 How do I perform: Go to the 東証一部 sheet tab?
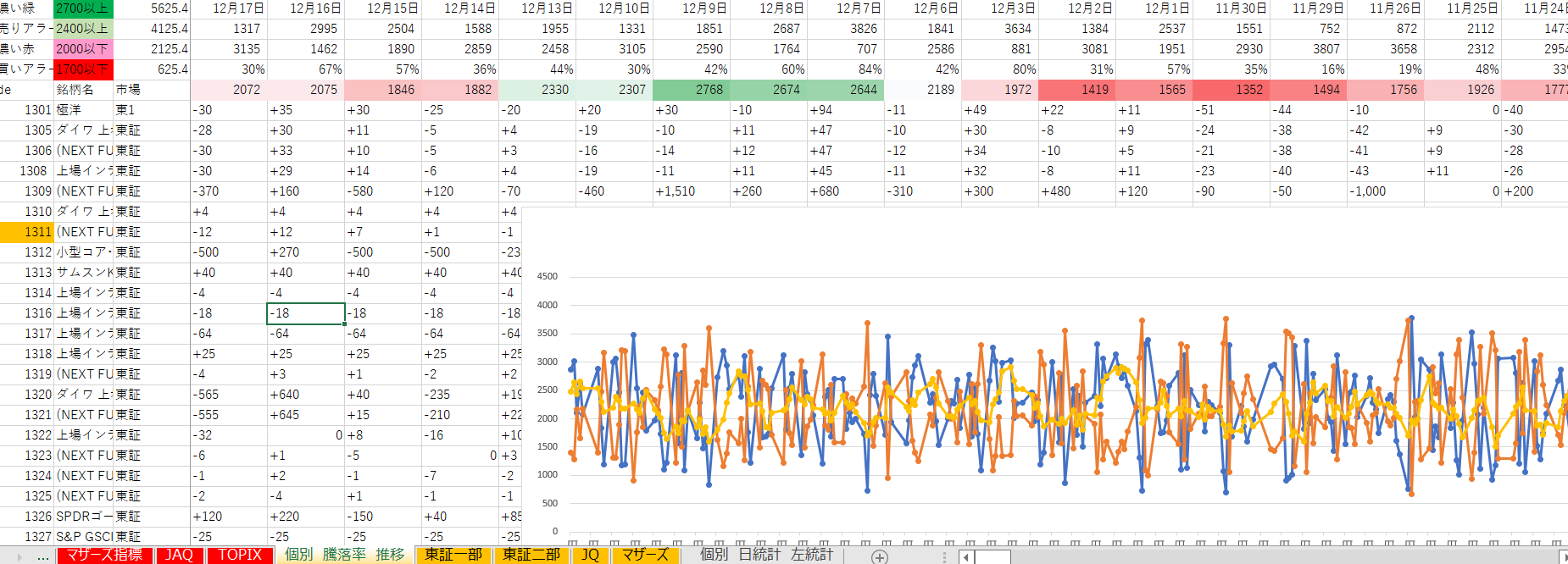click(x=453, y=555)
